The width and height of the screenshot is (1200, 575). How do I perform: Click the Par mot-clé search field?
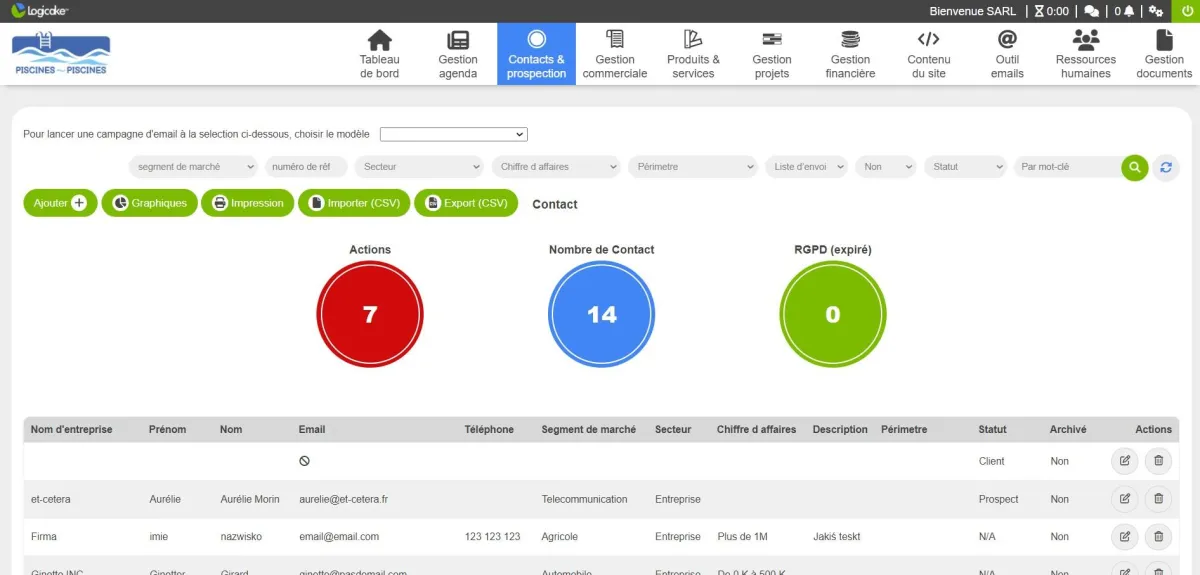point(1066,167)
